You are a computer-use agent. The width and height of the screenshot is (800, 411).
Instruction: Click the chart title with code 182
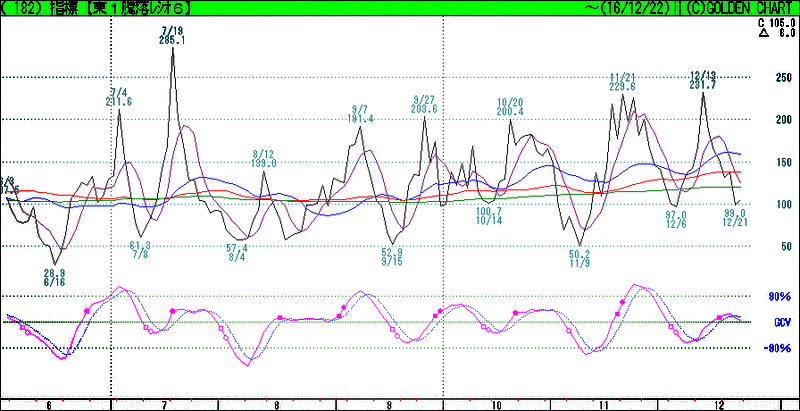98,8
